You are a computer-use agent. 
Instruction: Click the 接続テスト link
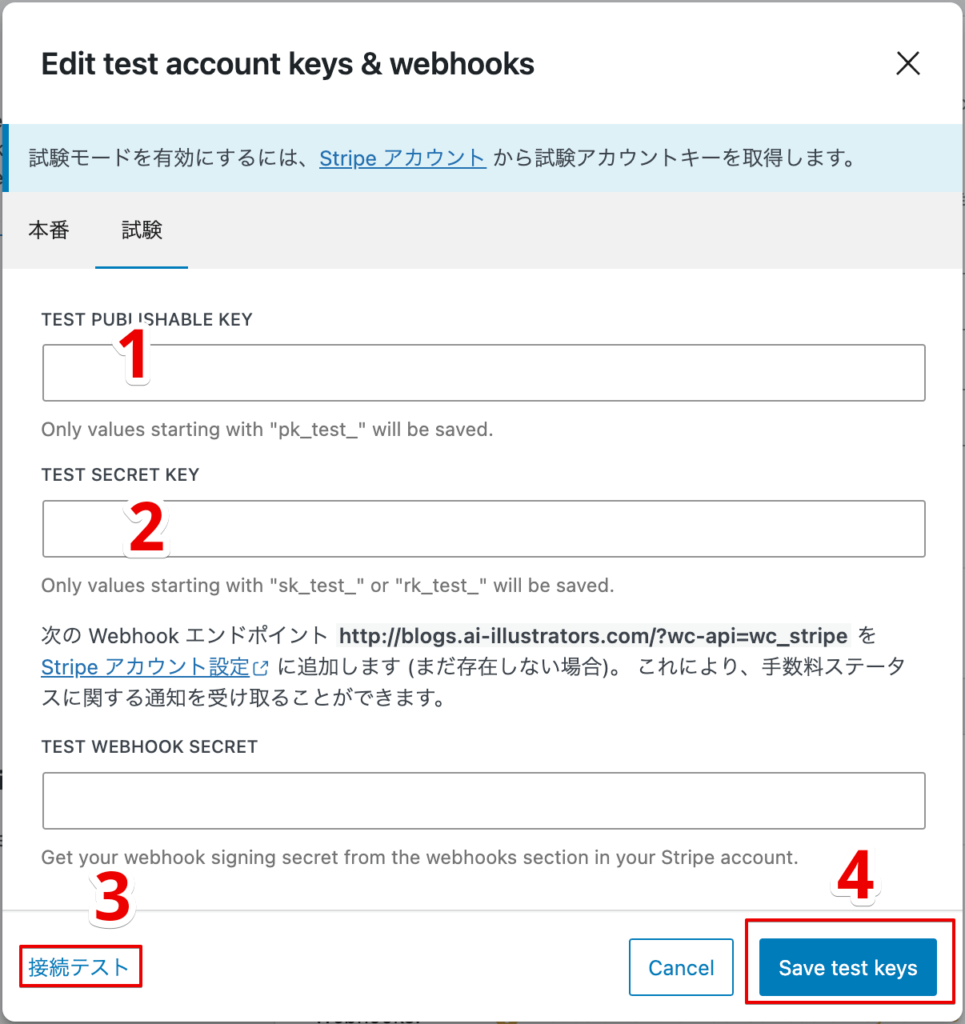tap(79, 967)
